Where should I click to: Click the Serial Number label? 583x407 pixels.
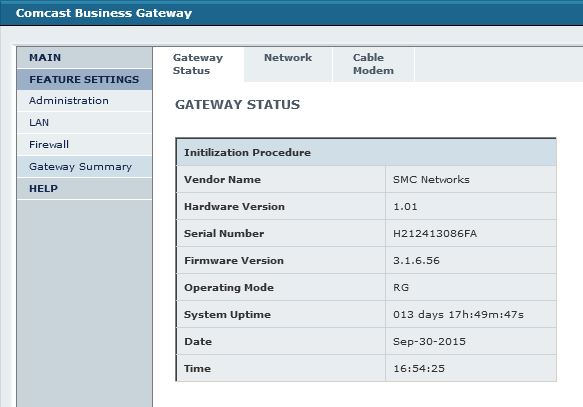224,234
